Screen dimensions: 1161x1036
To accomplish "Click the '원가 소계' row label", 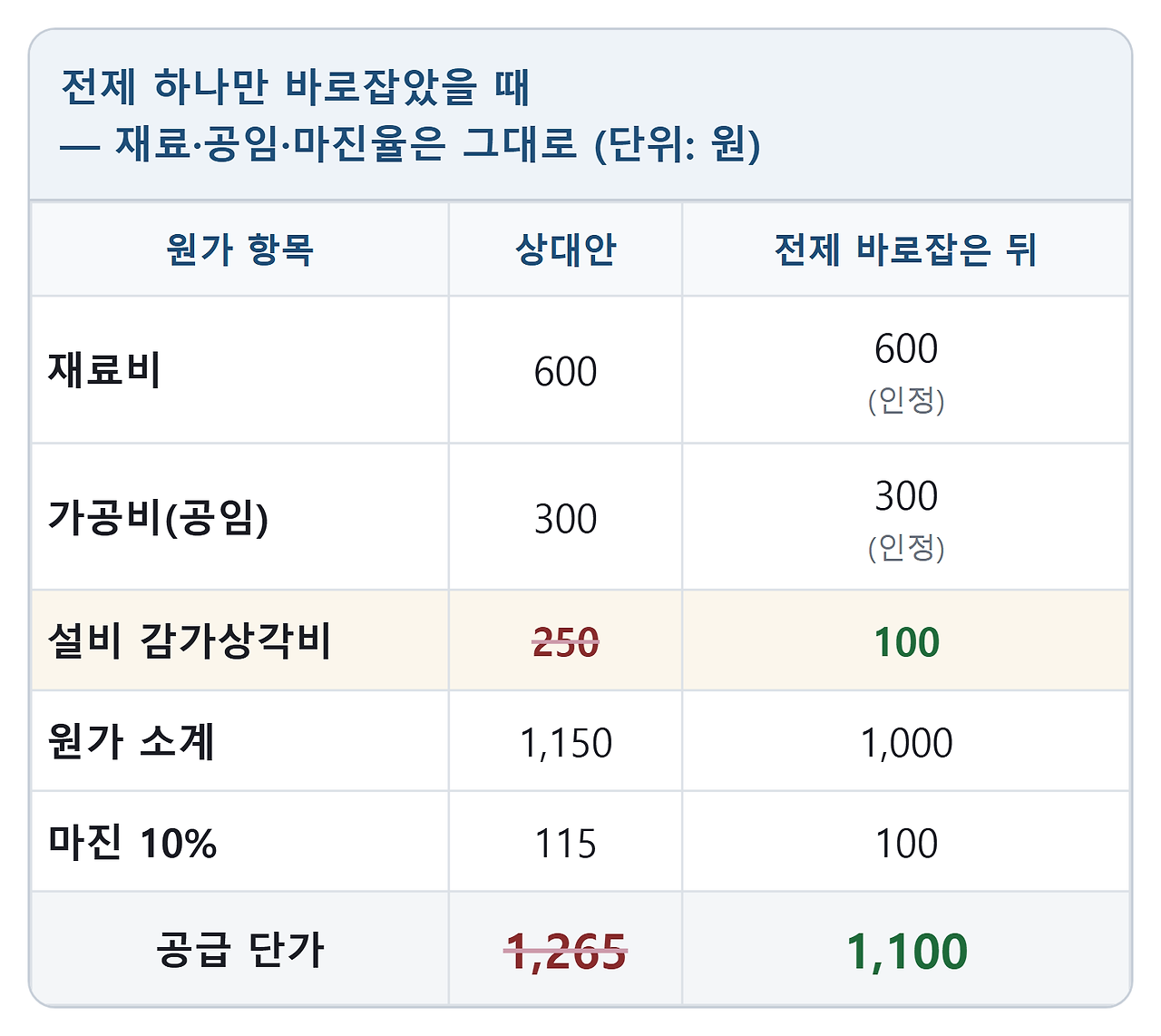I will [132, 742].
